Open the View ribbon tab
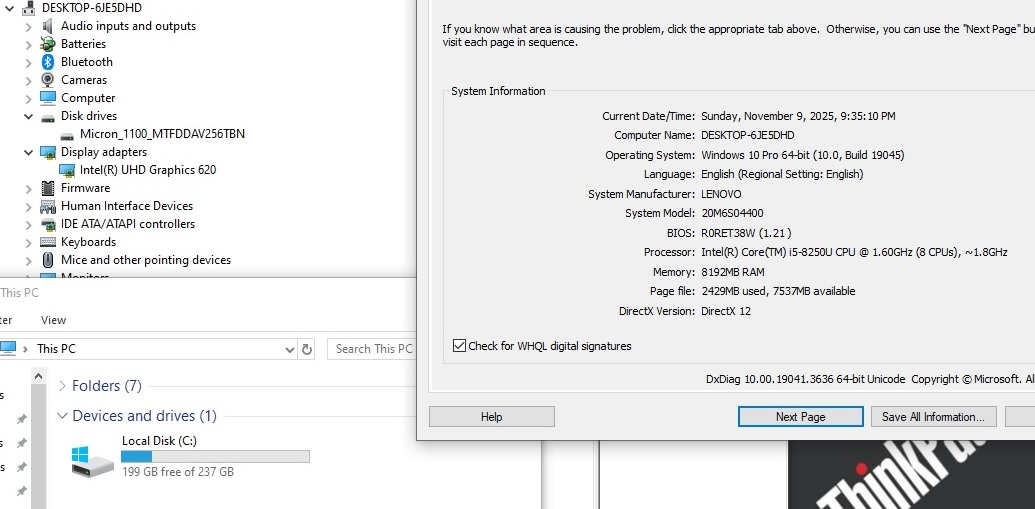The height and width of the screenshot is (509, 1035). coord(53,320)
